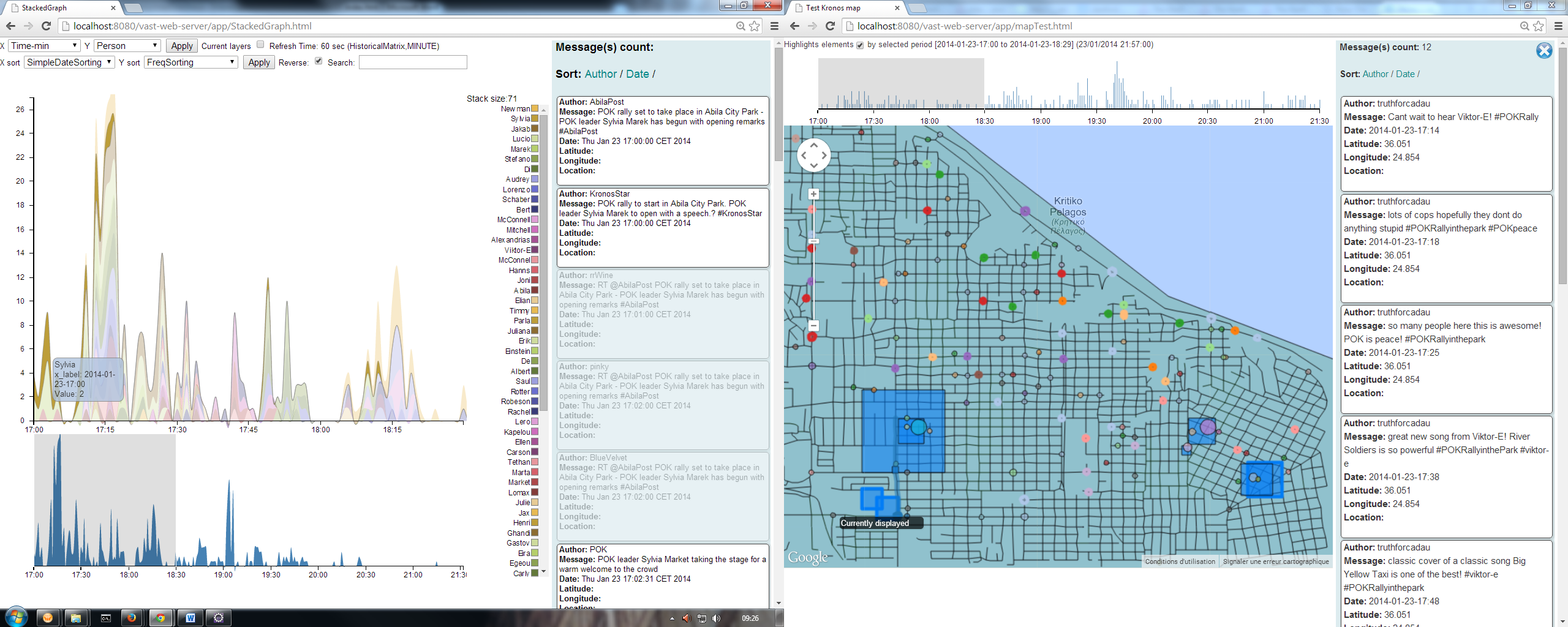
Task: Toggle the Current layers checkbox
Action: click(x=260, y=44)
